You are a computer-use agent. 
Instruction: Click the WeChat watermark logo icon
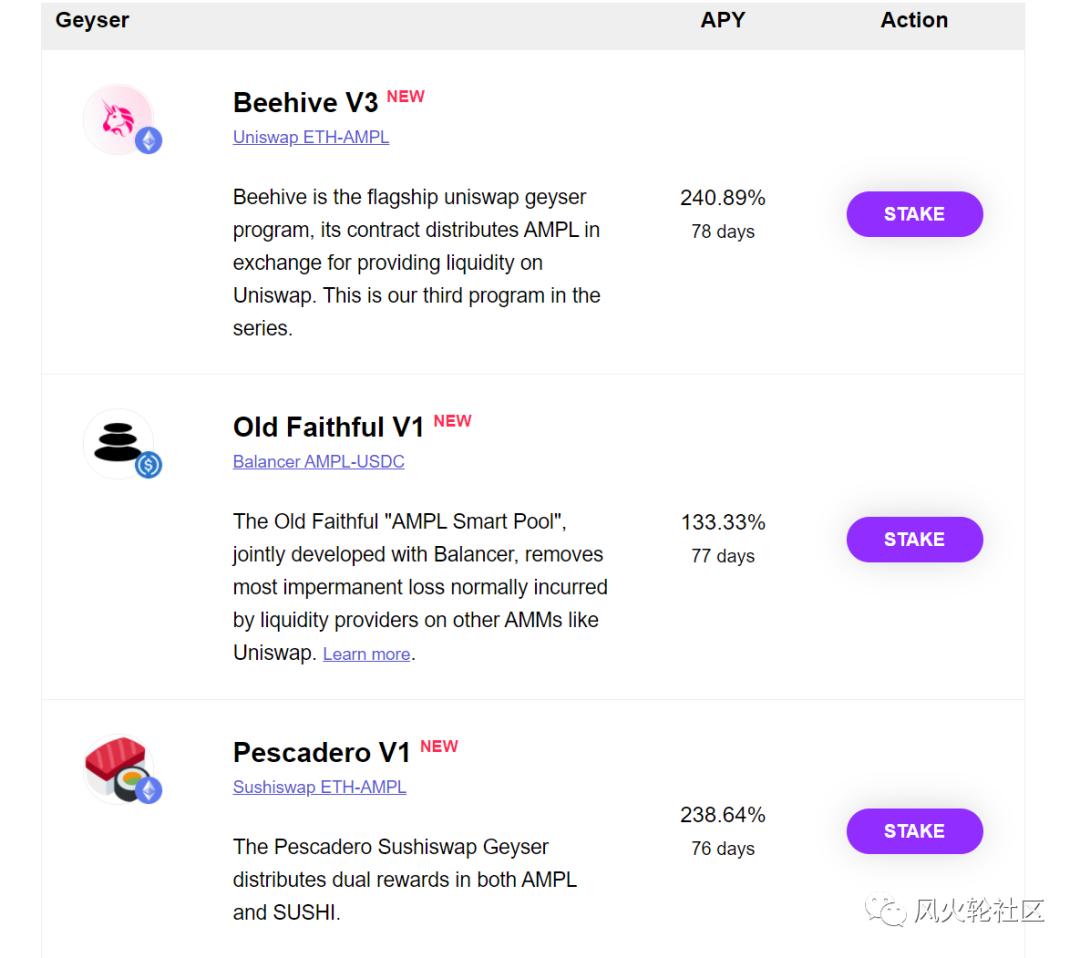click(886, 910)
